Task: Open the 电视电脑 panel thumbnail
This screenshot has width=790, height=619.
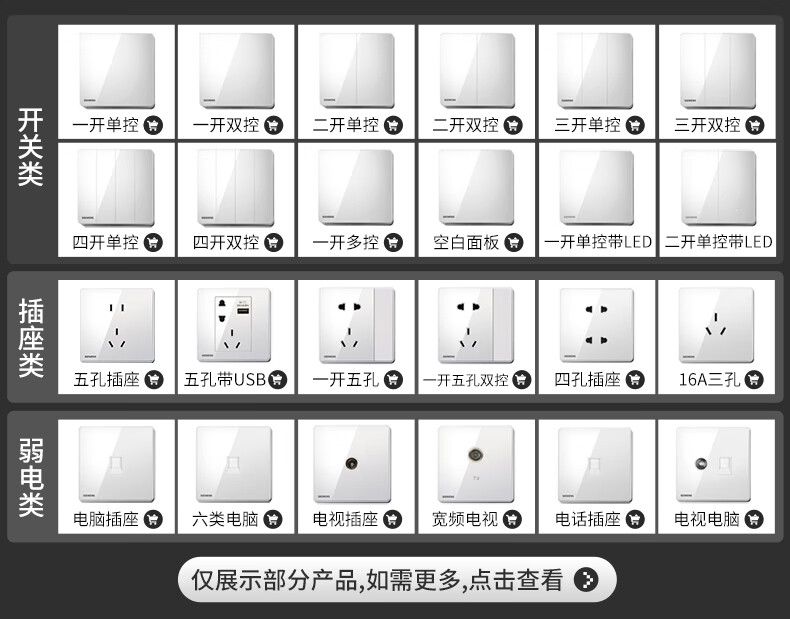Action: (x=713, y=464)
